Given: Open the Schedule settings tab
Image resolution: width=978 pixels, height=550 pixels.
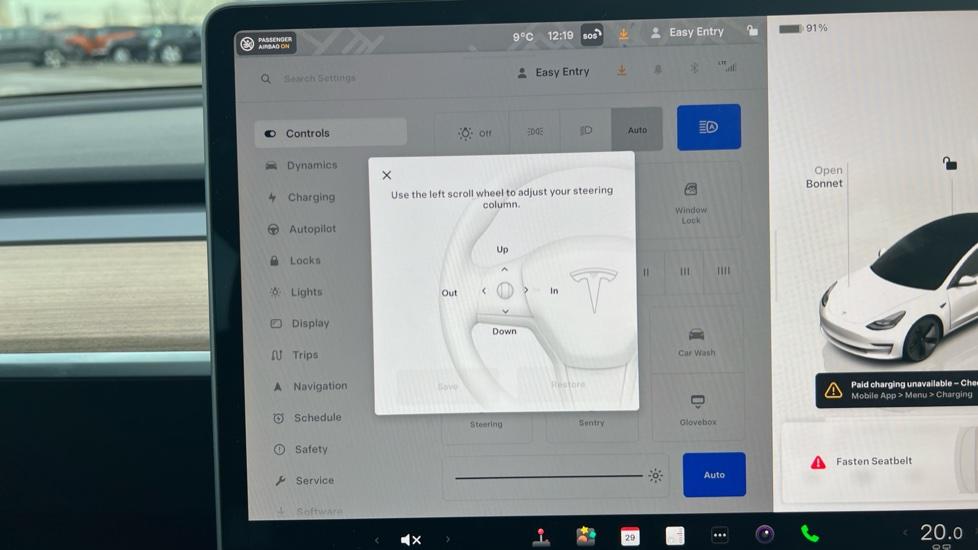Looking at the screenshot, I should [307, 417].
